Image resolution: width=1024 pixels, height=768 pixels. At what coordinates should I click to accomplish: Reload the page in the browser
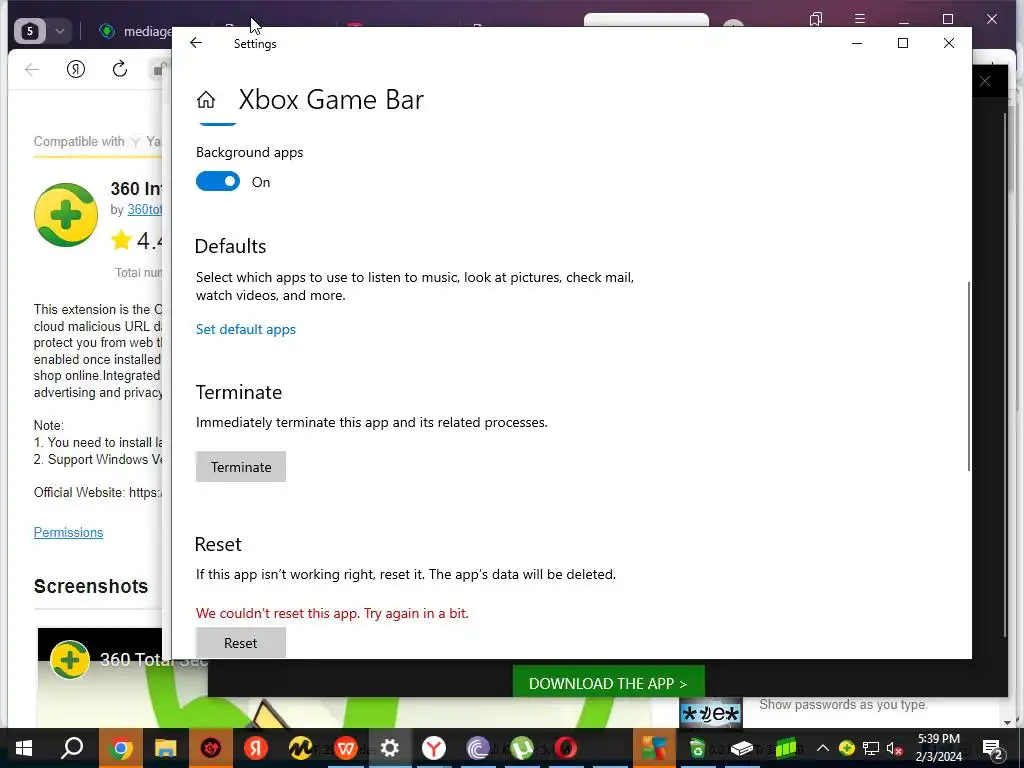point(120,69)
